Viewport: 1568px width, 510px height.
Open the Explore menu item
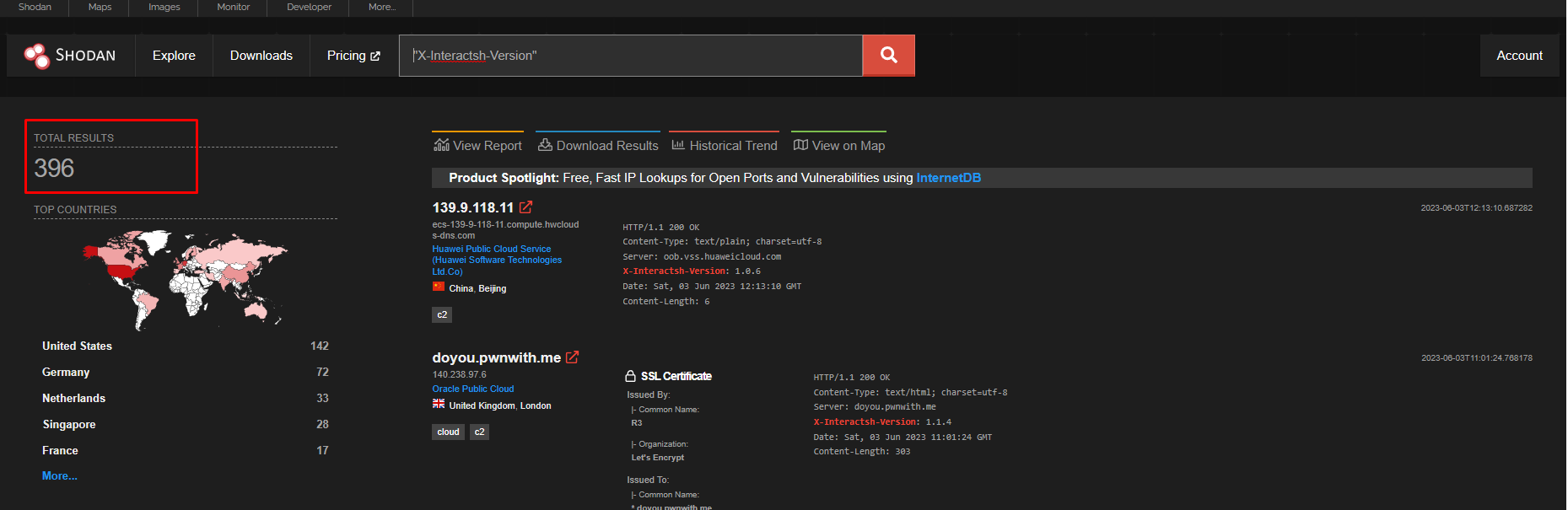coord(174,56)
